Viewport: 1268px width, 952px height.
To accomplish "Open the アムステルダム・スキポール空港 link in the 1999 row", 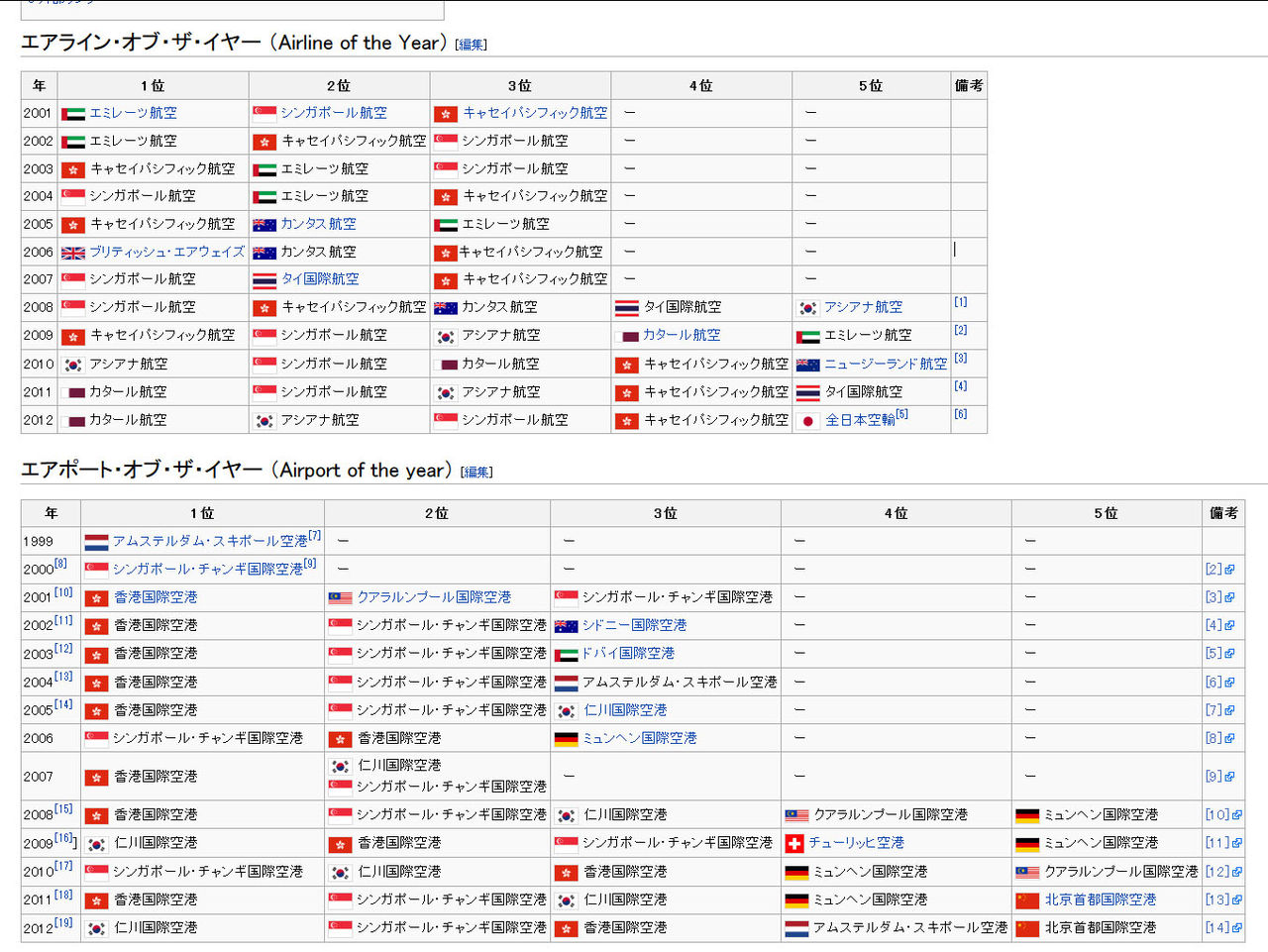I will [210, 541].
